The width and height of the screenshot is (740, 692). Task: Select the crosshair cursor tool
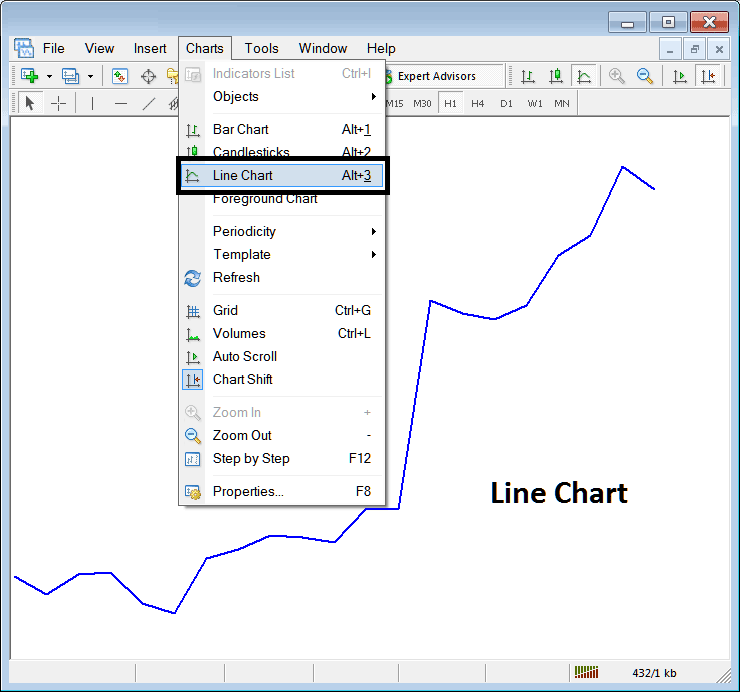tap(59, 103)
